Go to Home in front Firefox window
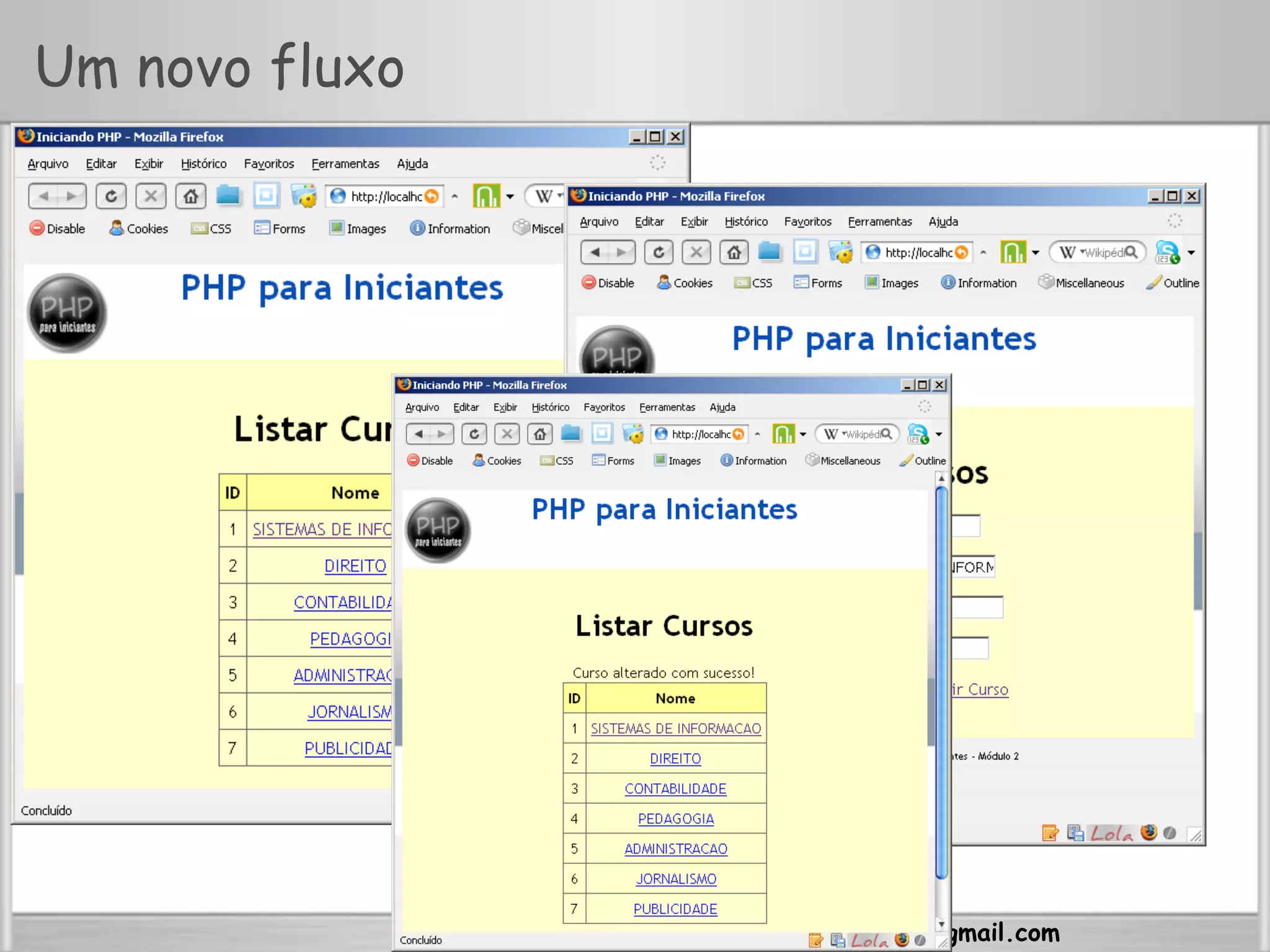Viewport: 1270px width, 952px height. coord(540,434)
